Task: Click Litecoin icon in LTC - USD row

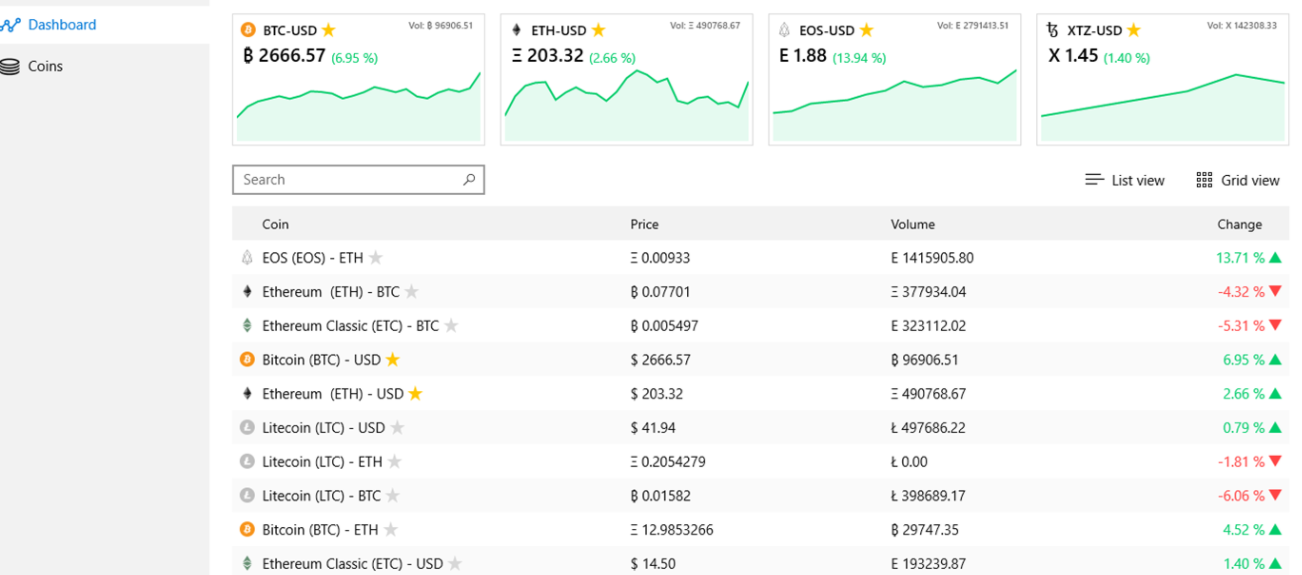Action: tap(248, 428)
